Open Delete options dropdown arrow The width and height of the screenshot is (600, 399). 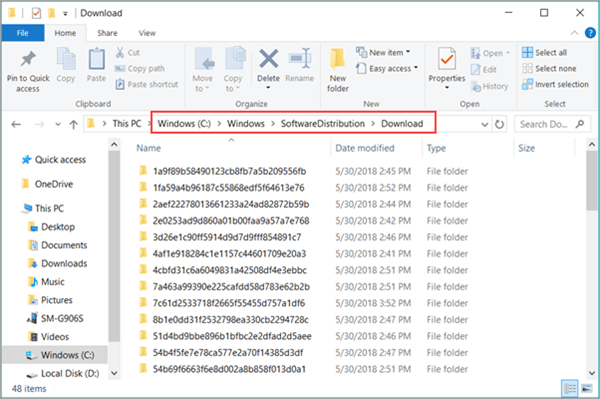268,88
